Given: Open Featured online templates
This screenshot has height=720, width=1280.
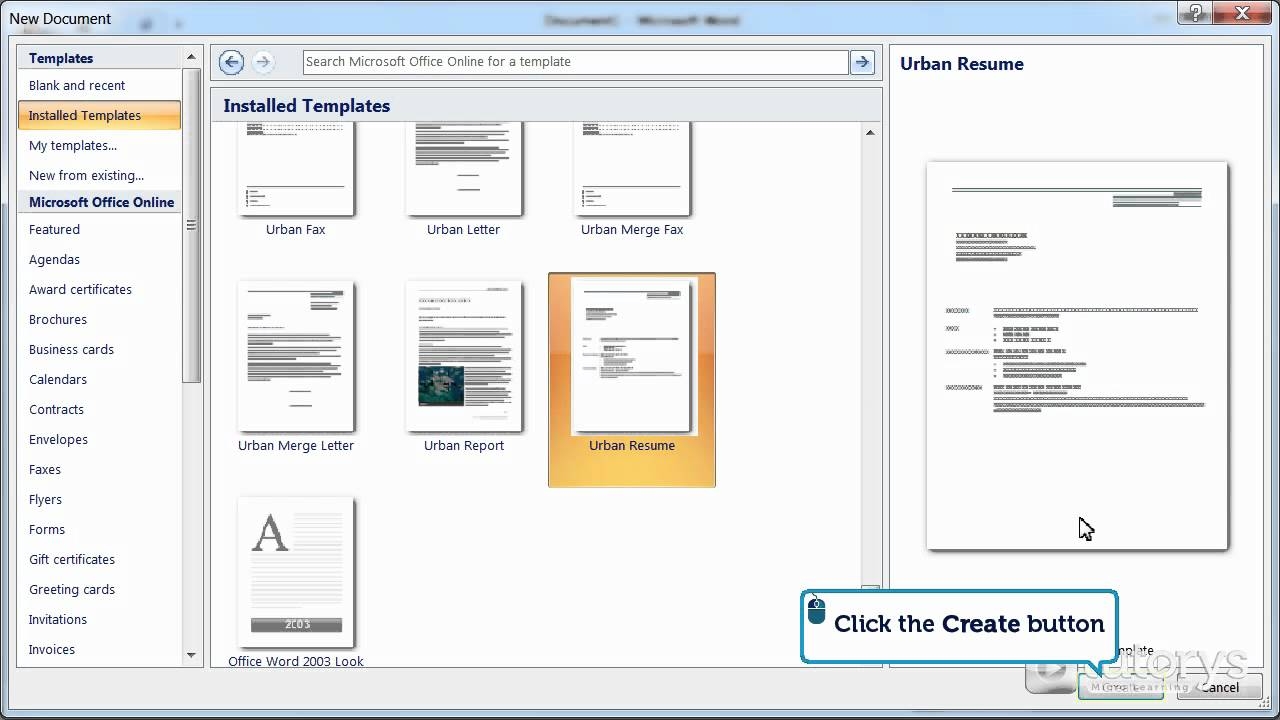Looking at the screenshot, I should tap(99, 229).
